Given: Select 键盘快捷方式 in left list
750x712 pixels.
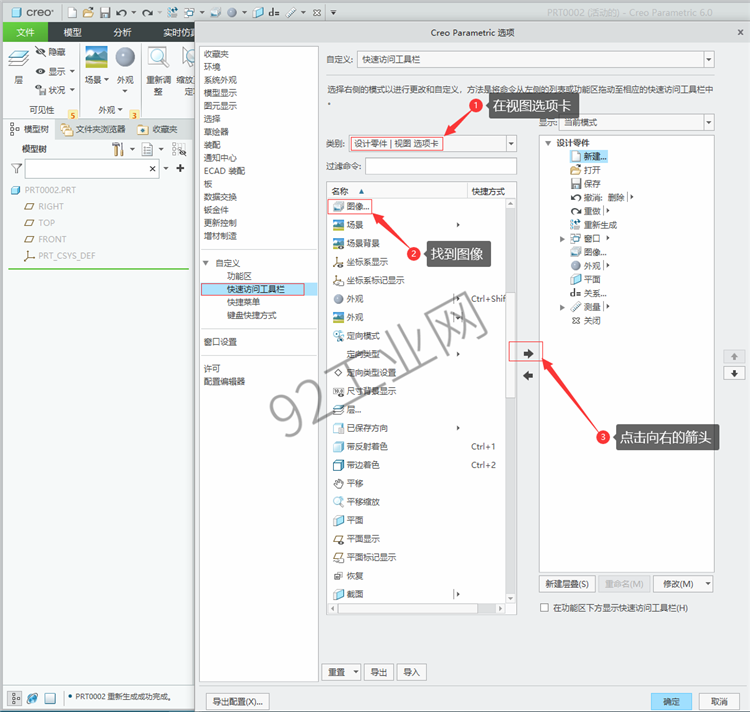Looking at the screenshot, I should tap(252, 315).
